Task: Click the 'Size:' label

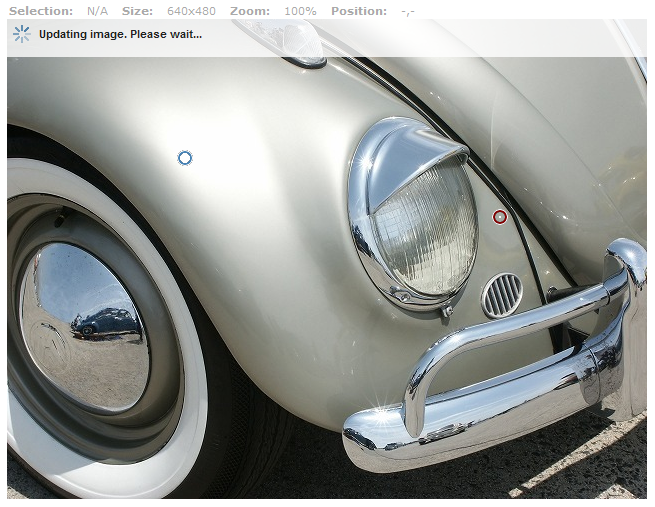Action: tap(137, 11)
